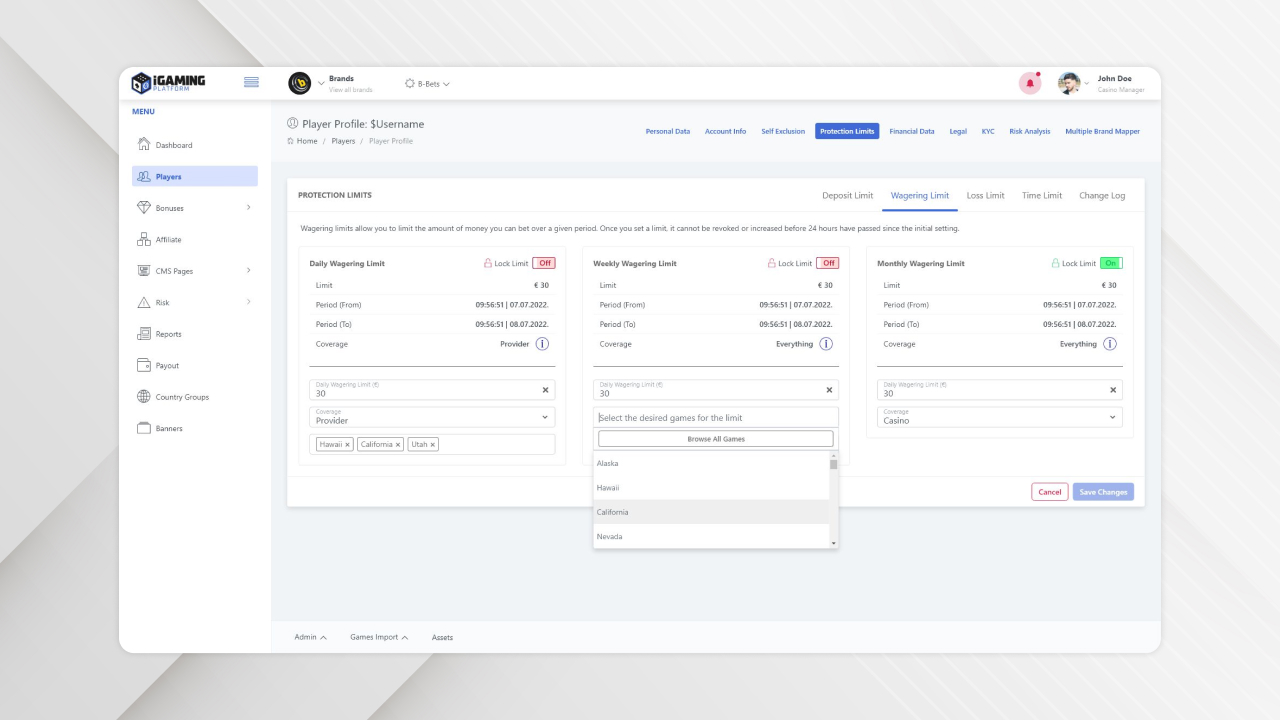Click info icon in Monthly Wagering coverage

[1110, 344]
